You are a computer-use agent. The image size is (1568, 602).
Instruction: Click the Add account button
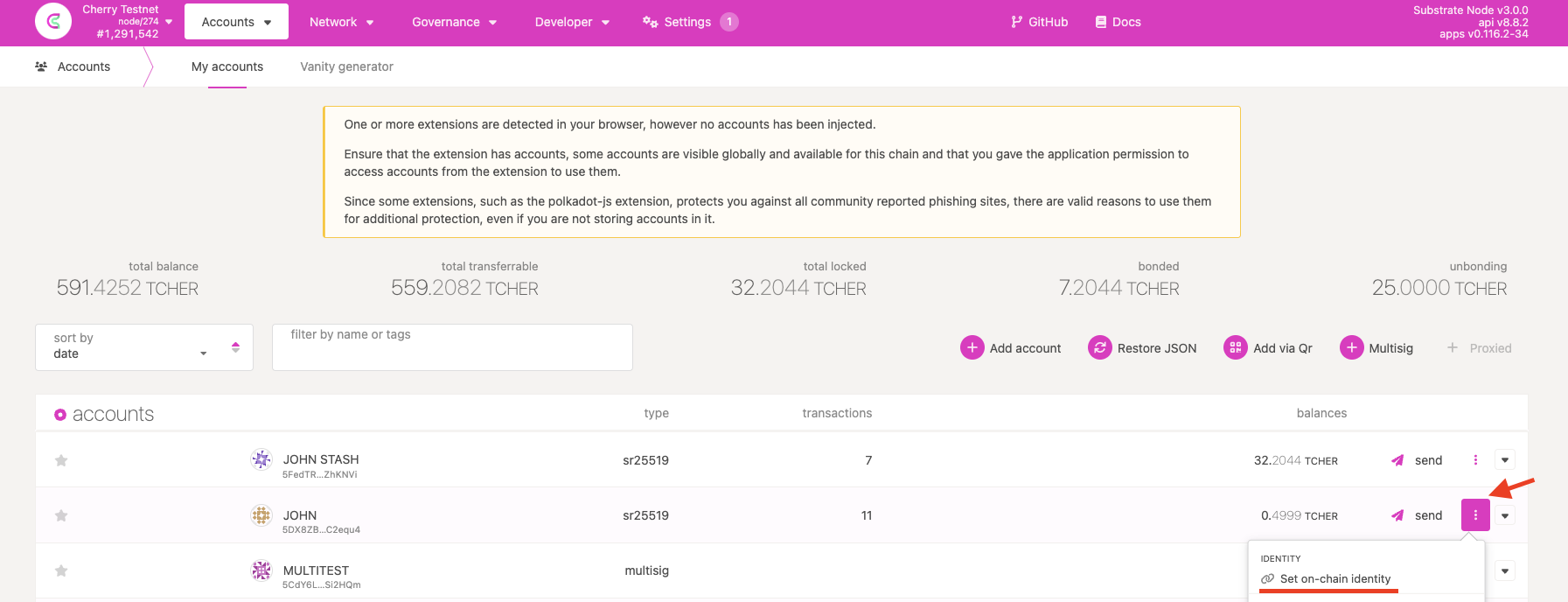tap(1011, 348)
